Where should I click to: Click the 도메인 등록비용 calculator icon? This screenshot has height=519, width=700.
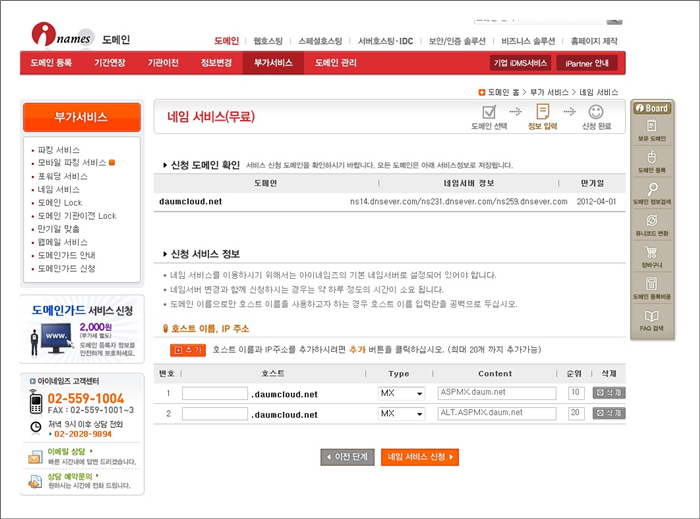coord(652,289)
